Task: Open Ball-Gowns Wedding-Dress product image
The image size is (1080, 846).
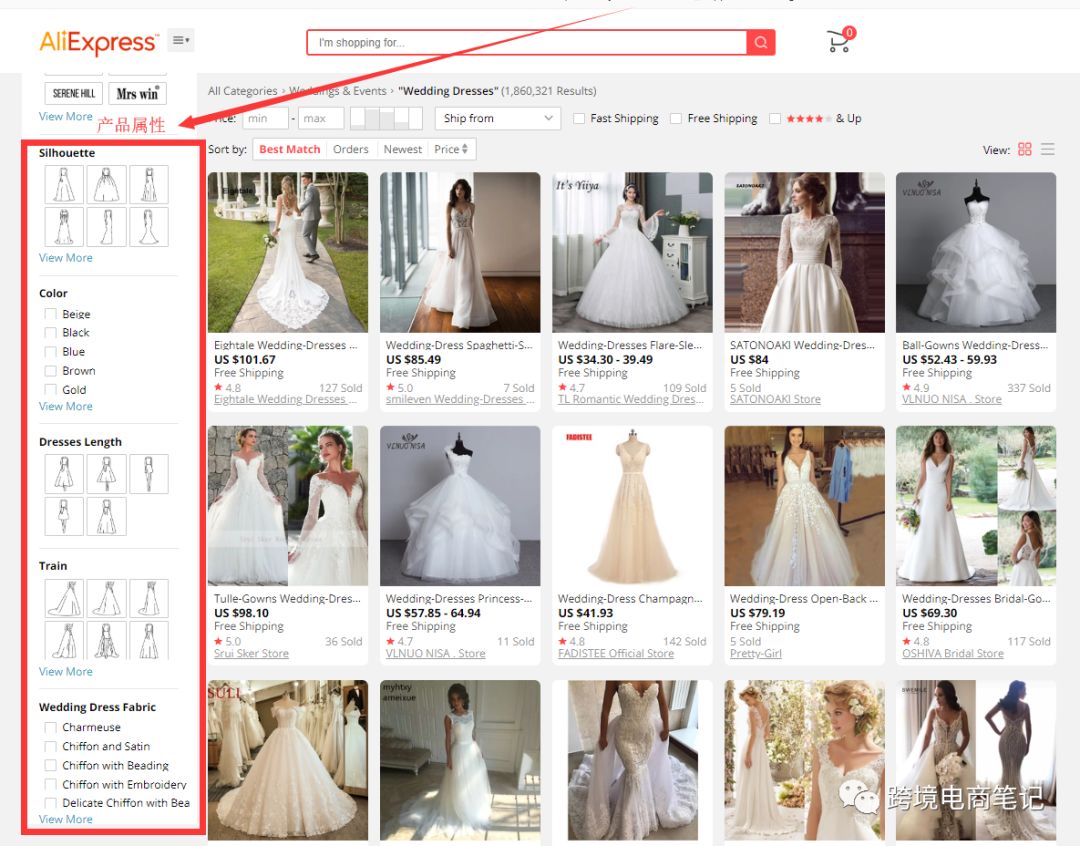Action: click(975, 252)
